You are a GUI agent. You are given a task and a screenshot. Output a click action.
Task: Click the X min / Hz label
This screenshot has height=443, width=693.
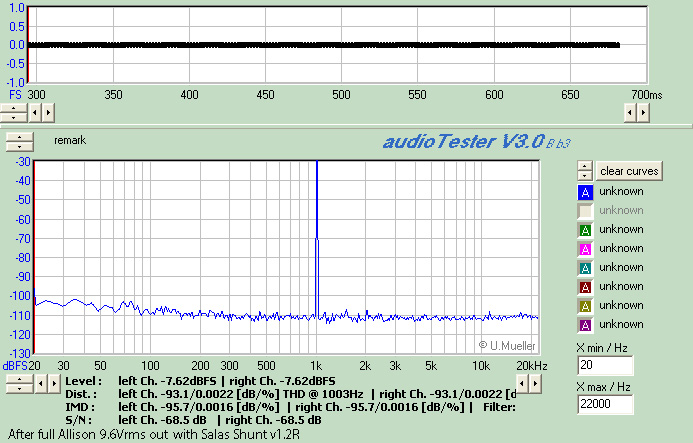coord(602,348)
